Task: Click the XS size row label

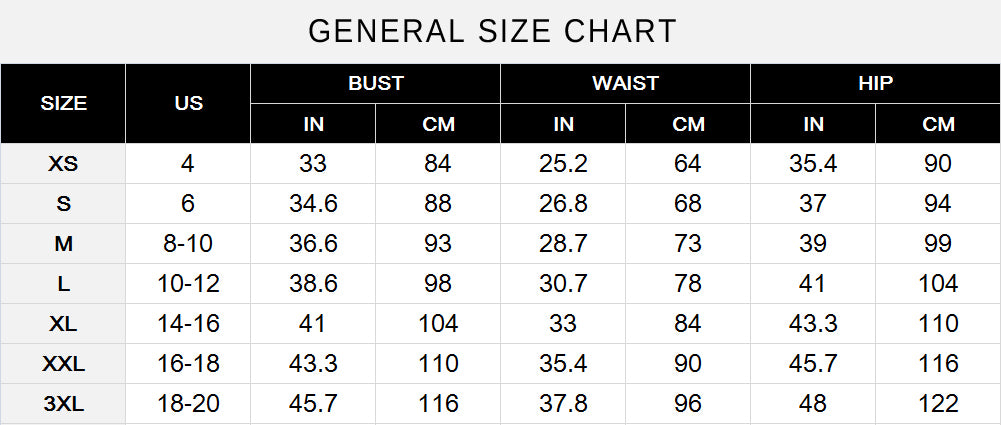Action: click(63, 164)
